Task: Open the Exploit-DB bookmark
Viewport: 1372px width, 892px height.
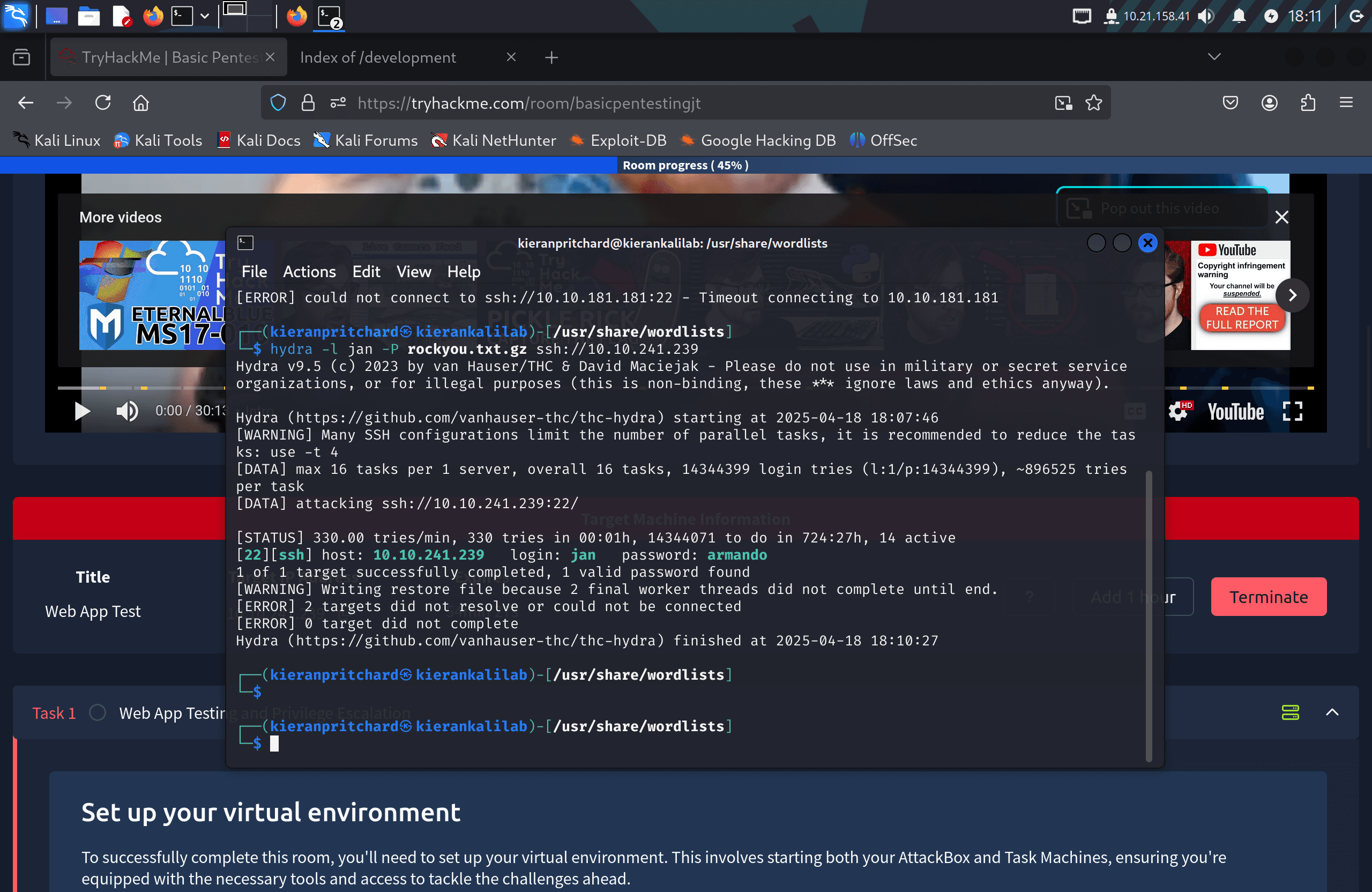Action: (x=618, y=140)
